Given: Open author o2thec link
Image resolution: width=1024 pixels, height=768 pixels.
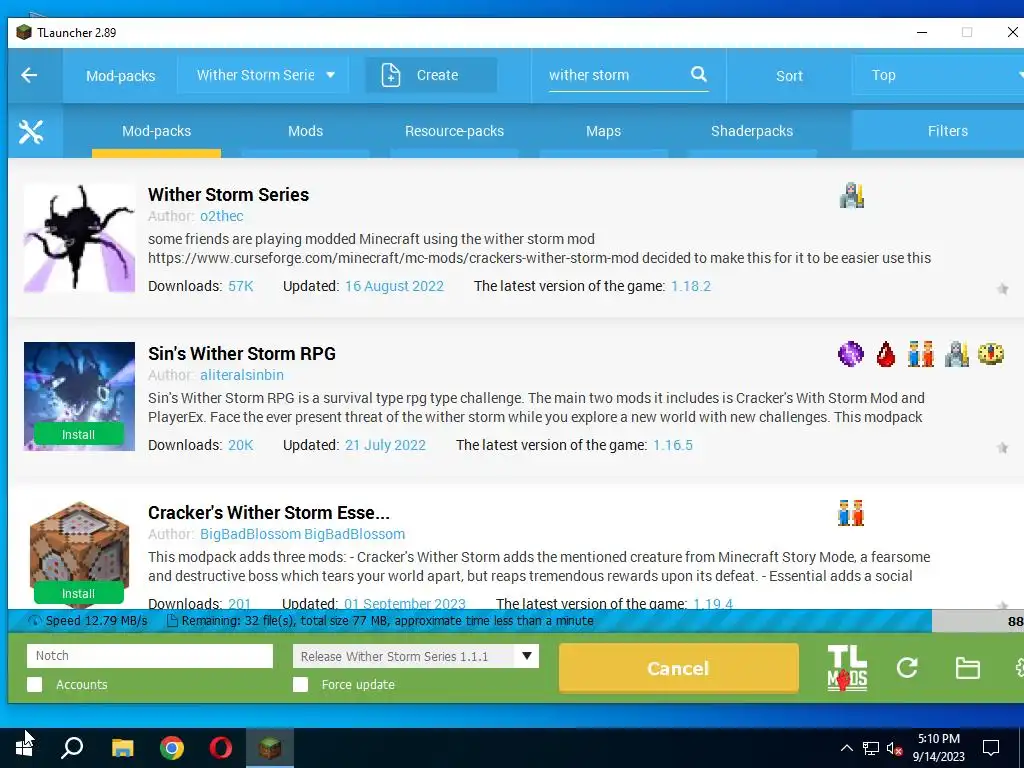Looking at the screenshot, I should 221,216.
